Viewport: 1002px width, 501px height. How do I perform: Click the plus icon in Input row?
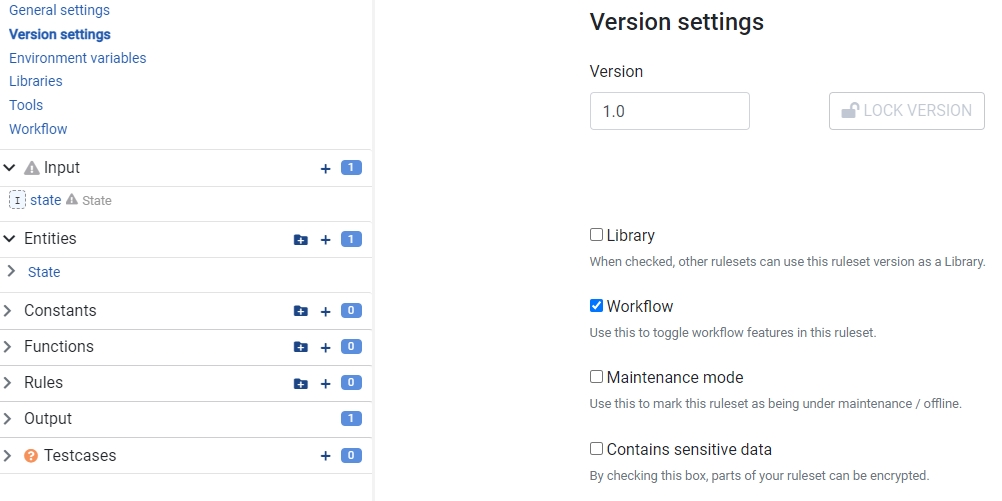tap(325, 169)
